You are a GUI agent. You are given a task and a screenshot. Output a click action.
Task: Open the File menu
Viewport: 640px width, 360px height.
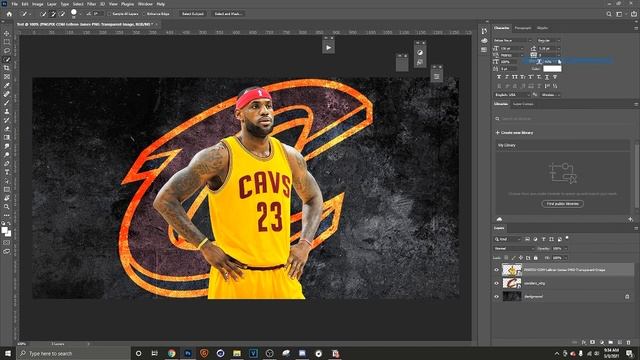pos(15,4)
